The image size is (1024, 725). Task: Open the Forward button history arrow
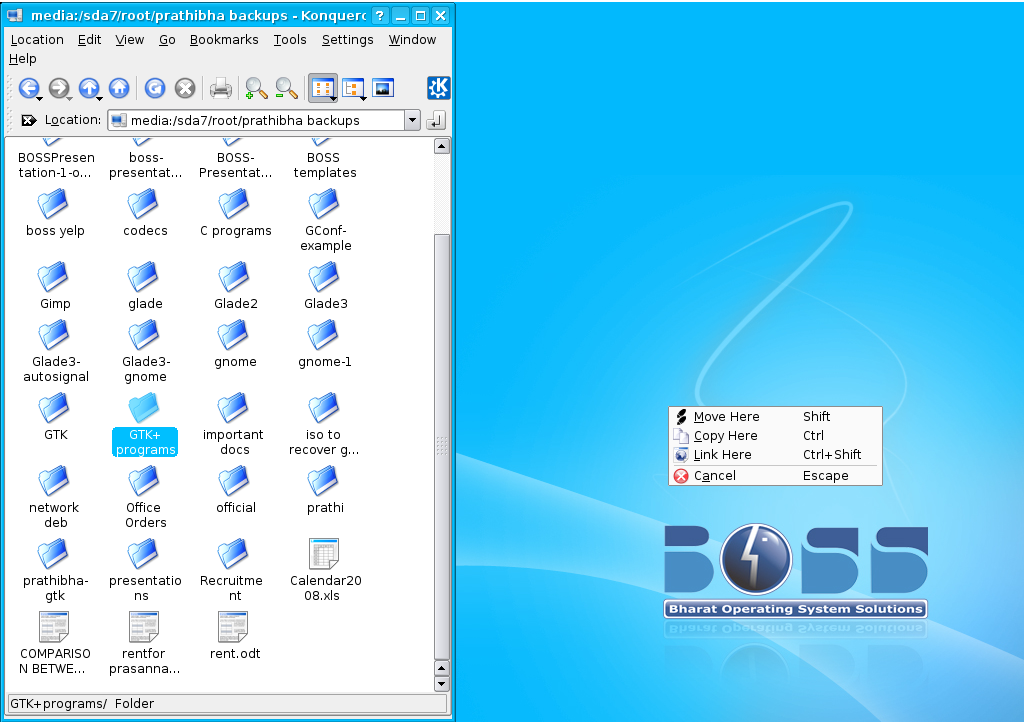point(69,99)
